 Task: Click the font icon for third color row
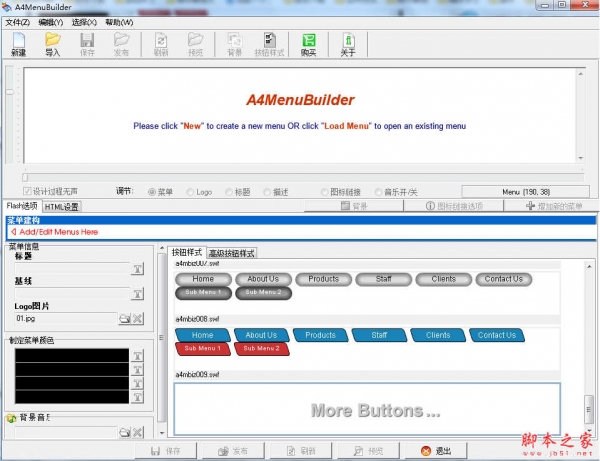tap(138, 383)
